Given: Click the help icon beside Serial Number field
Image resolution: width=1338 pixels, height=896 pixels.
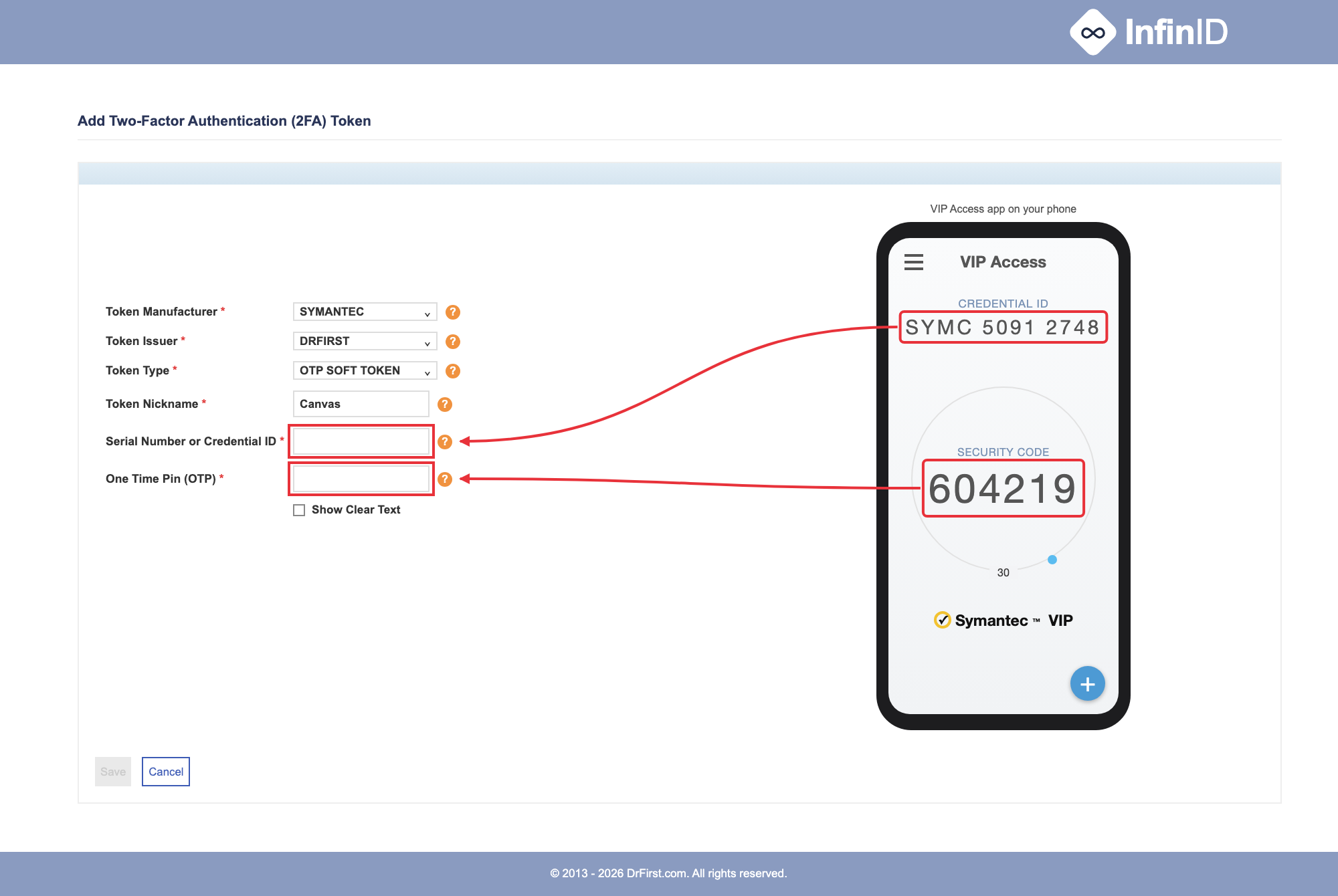Looking at the screenshot, I should coord(445,442).
